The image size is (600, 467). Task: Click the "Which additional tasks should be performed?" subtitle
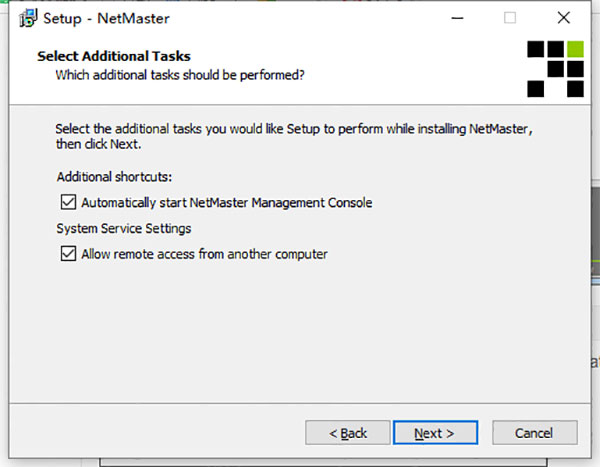[180, 74]
